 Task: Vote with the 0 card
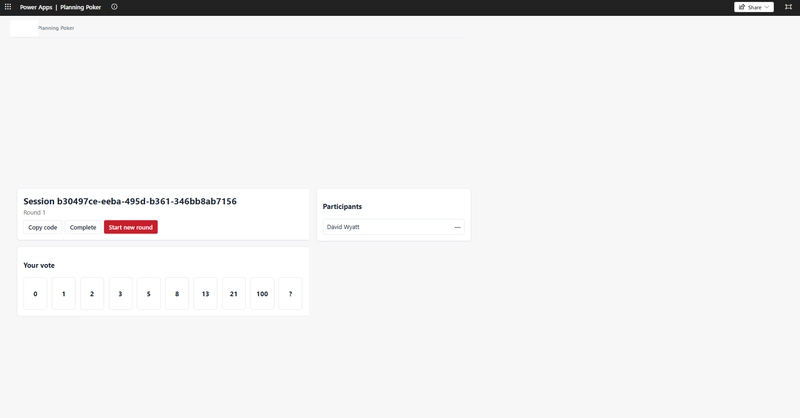[35, 294]
